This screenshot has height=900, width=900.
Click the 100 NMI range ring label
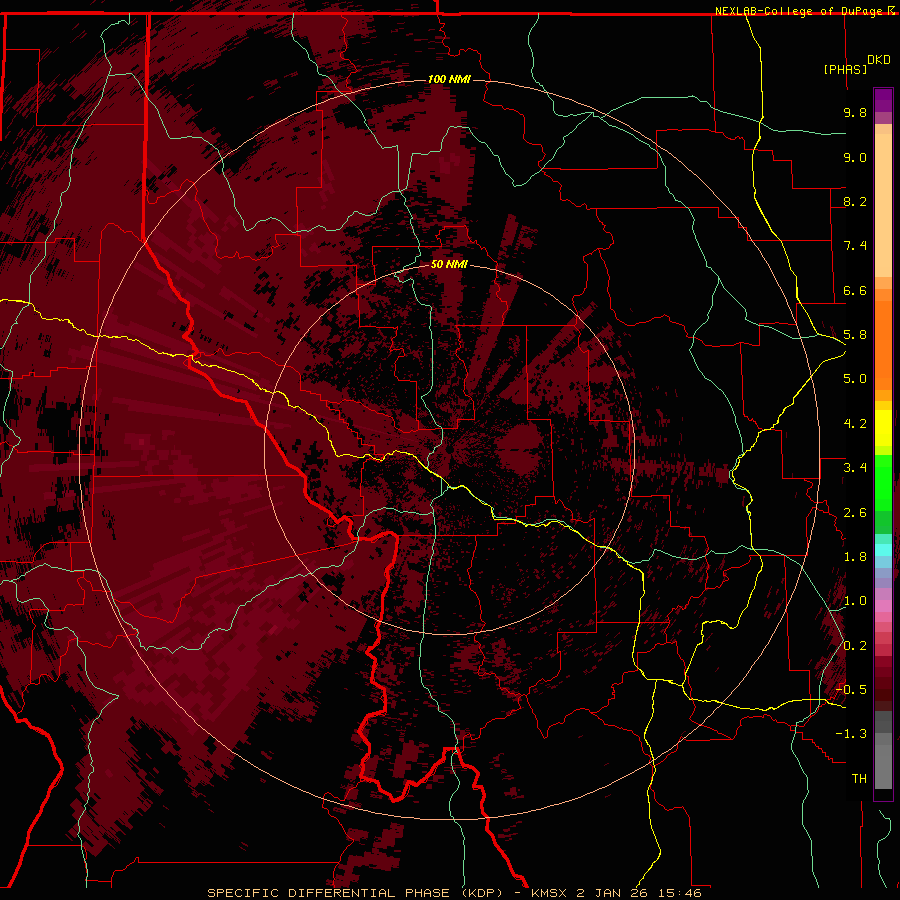(449, 79)
